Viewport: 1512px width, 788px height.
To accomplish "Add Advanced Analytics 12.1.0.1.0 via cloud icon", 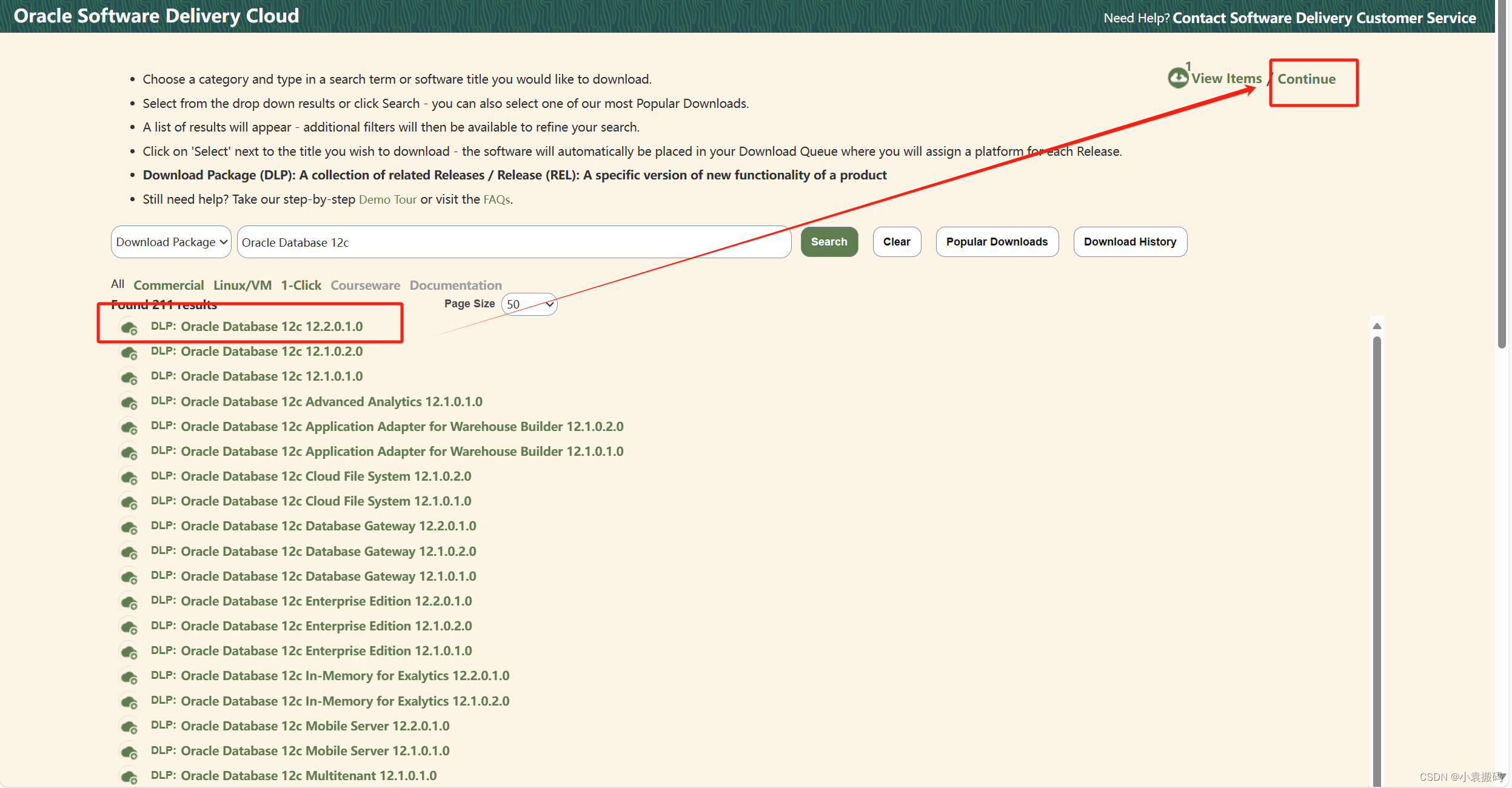I will 129,402.
